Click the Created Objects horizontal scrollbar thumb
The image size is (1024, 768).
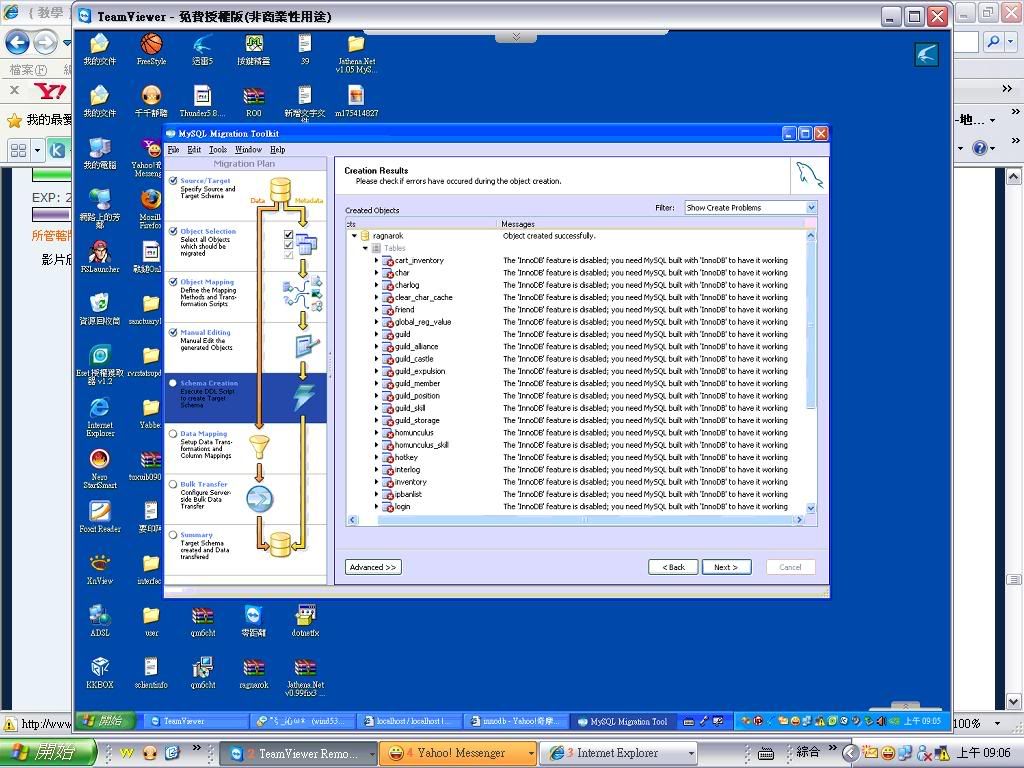[584, 520]
